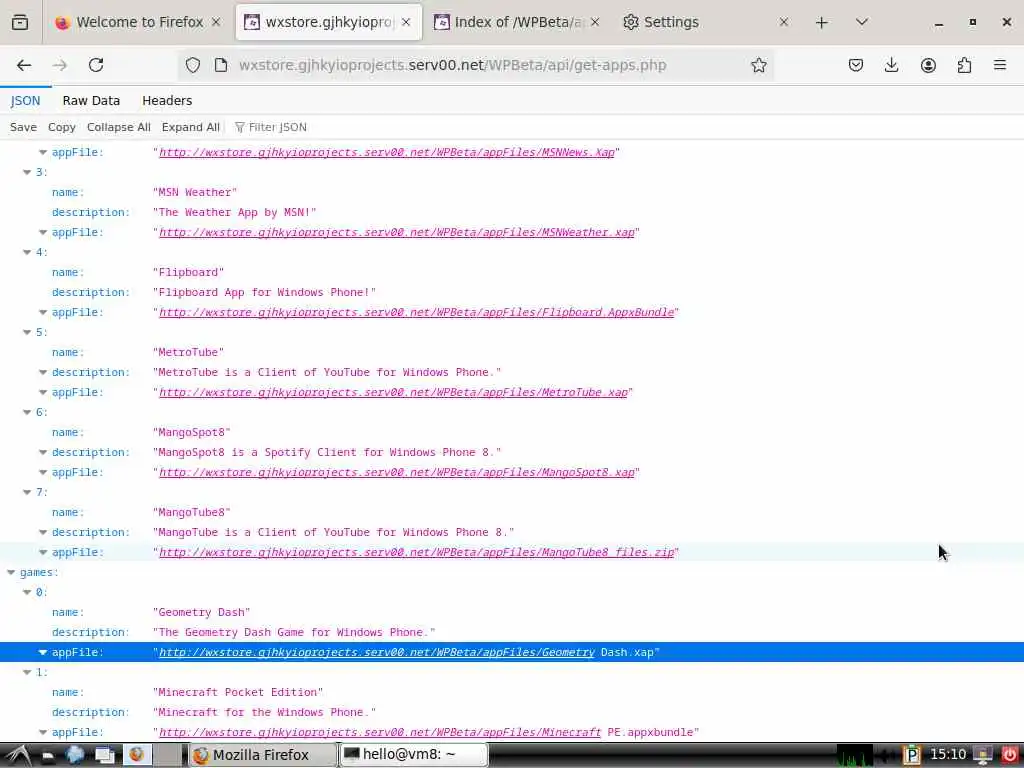Switch to hello@vm8 terminal window
The image size is (1024, 768).
tap(413, 755)
